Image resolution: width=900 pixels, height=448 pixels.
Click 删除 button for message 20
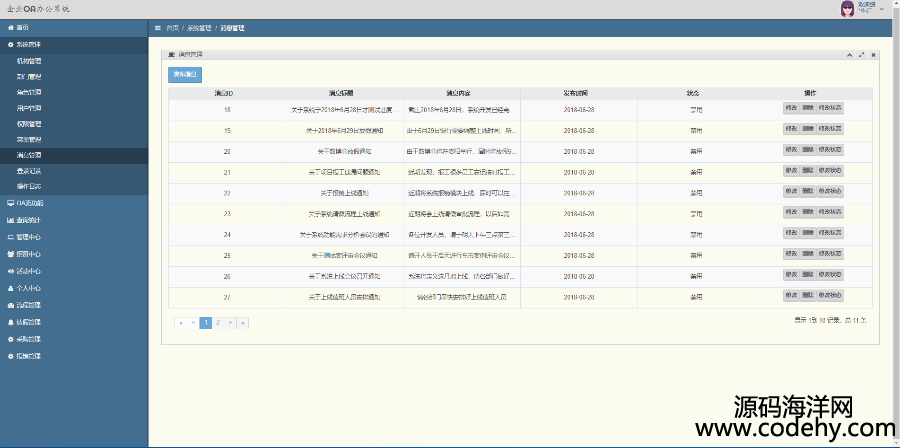pyautogui.click(x=807, y=150)
